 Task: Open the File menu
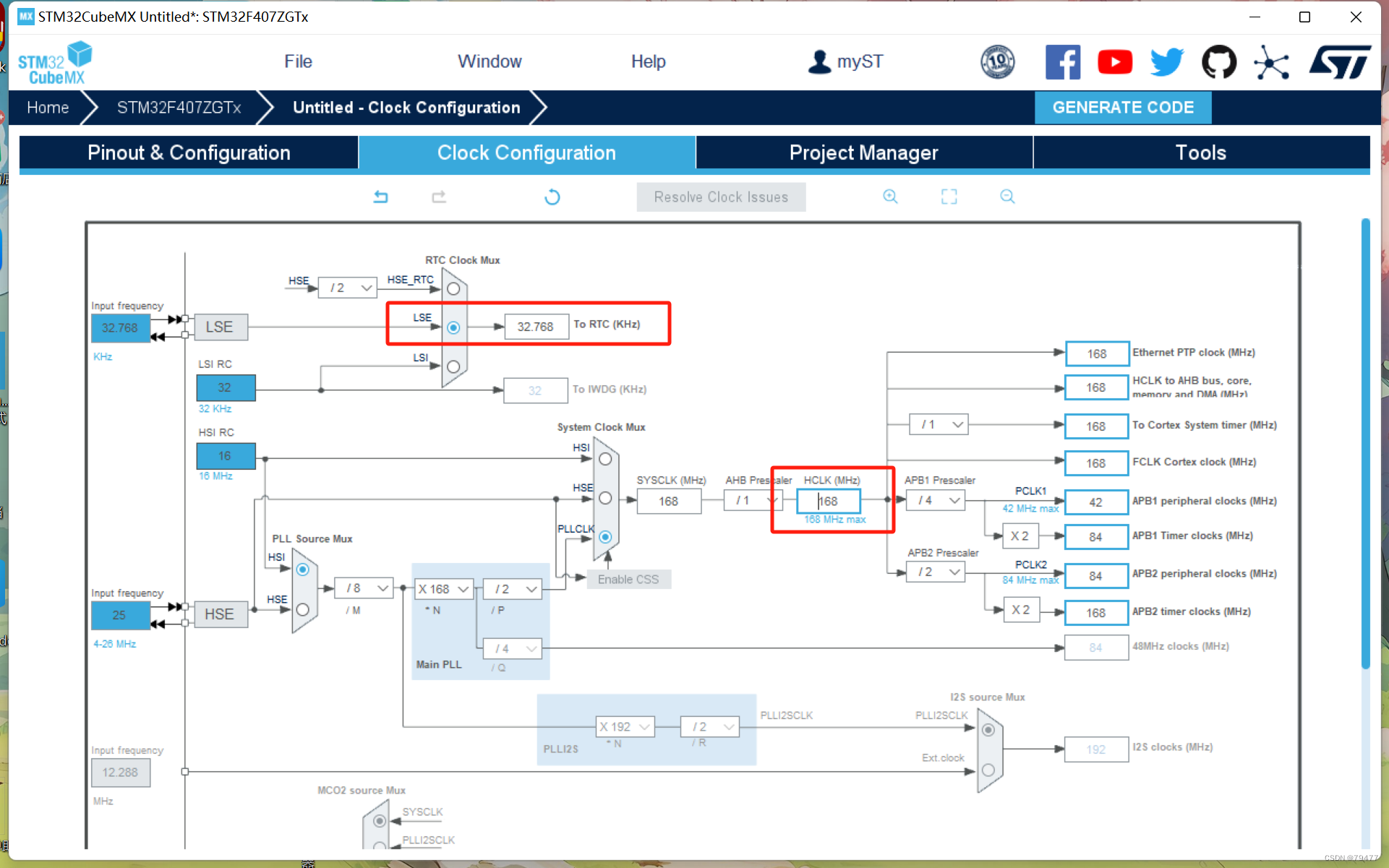[298, 61]
